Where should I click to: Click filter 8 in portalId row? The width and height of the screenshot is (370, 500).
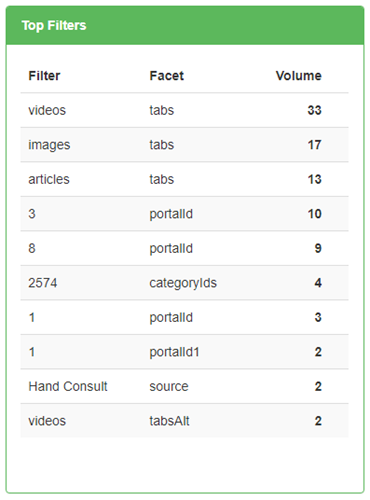(32, 248)
